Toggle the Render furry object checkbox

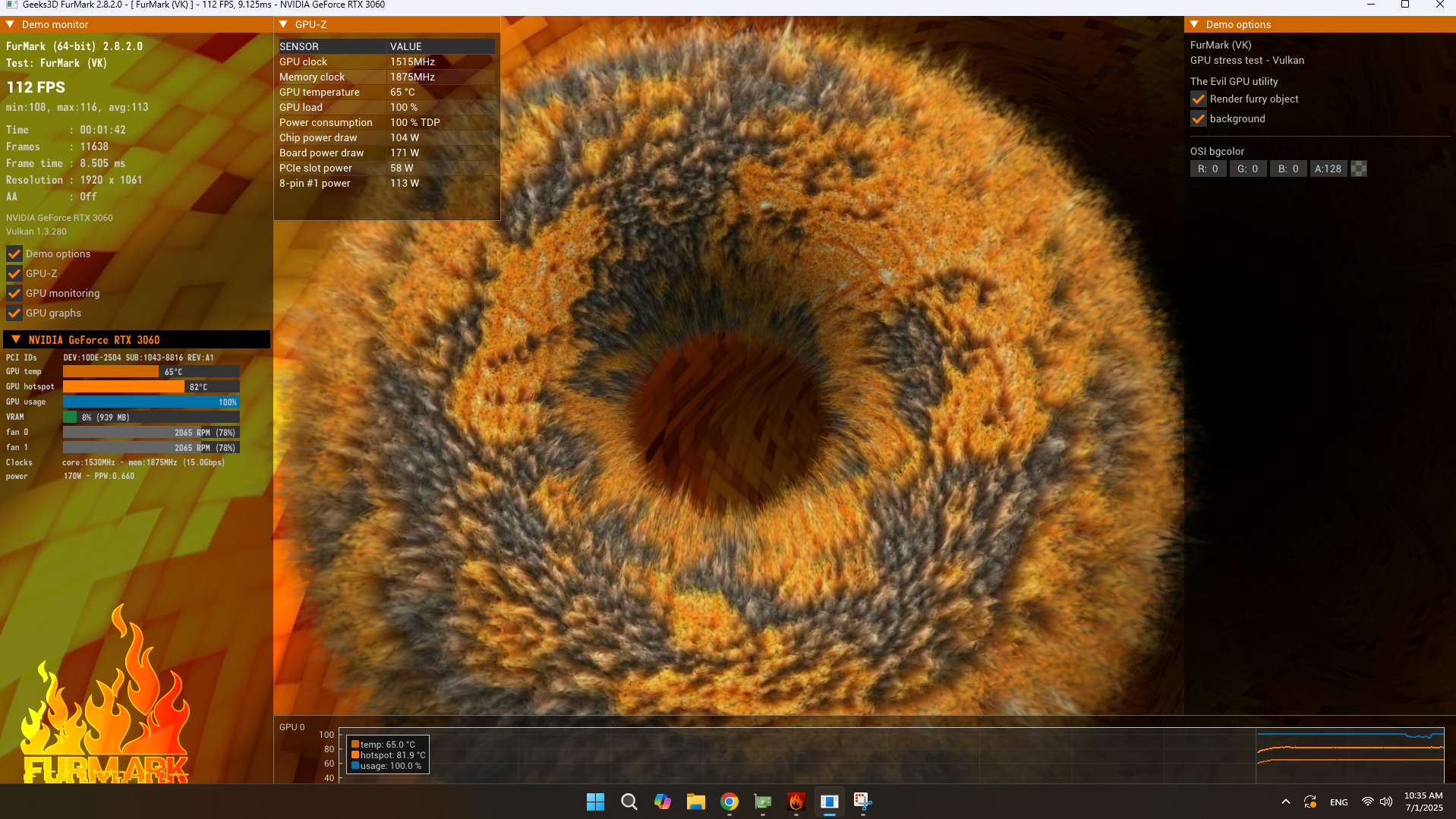click(1198, 99)
